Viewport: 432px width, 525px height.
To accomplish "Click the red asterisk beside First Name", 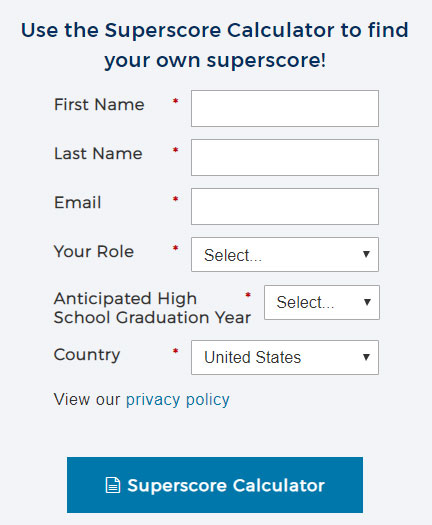I will 175,101.
